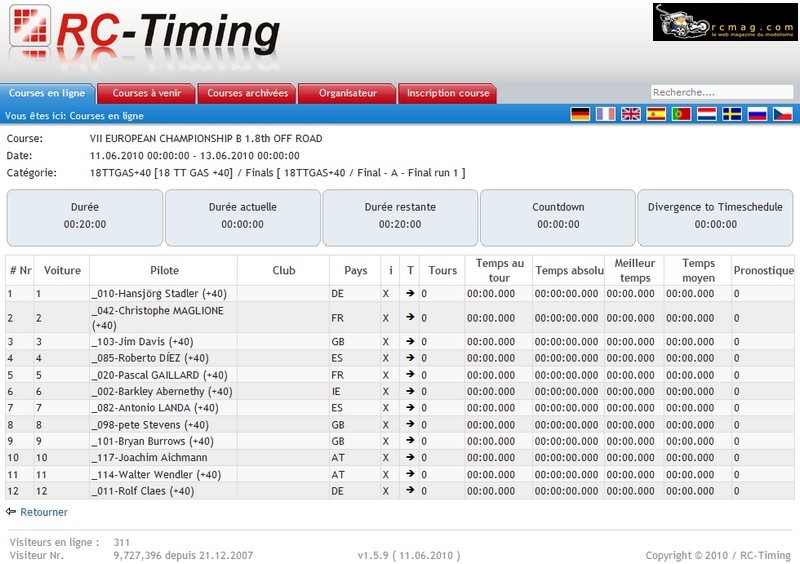Open the Courses à venir tab
This screenshot has width=800, height=564.
click(146, 93)
